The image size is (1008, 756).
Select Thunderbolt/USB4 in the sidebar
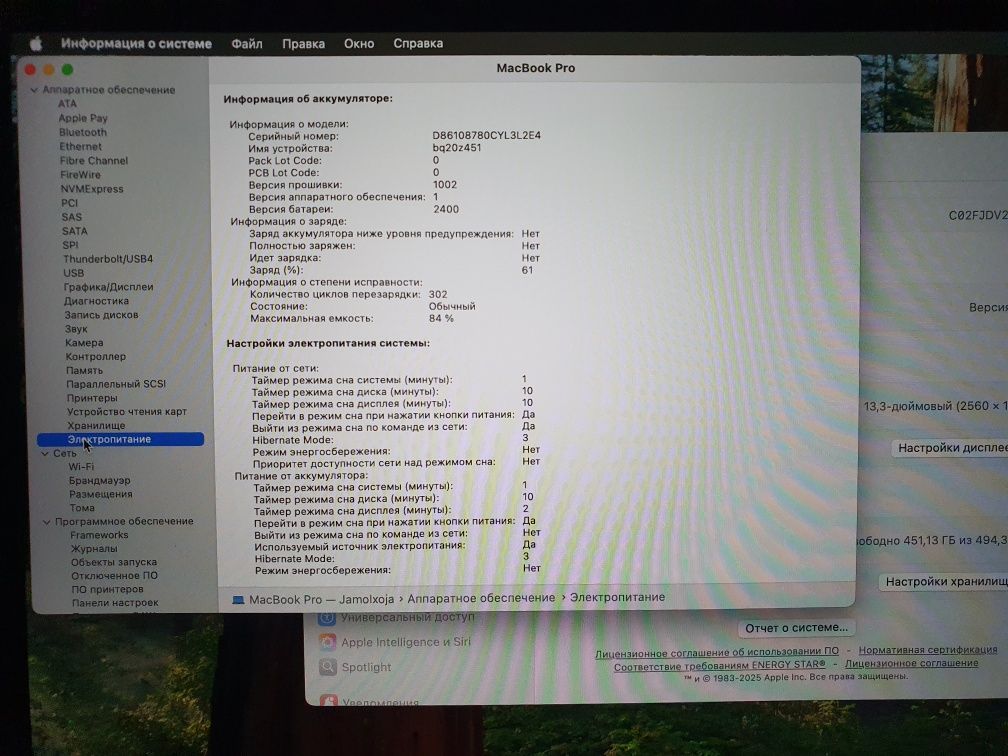(x=108, y=258)
